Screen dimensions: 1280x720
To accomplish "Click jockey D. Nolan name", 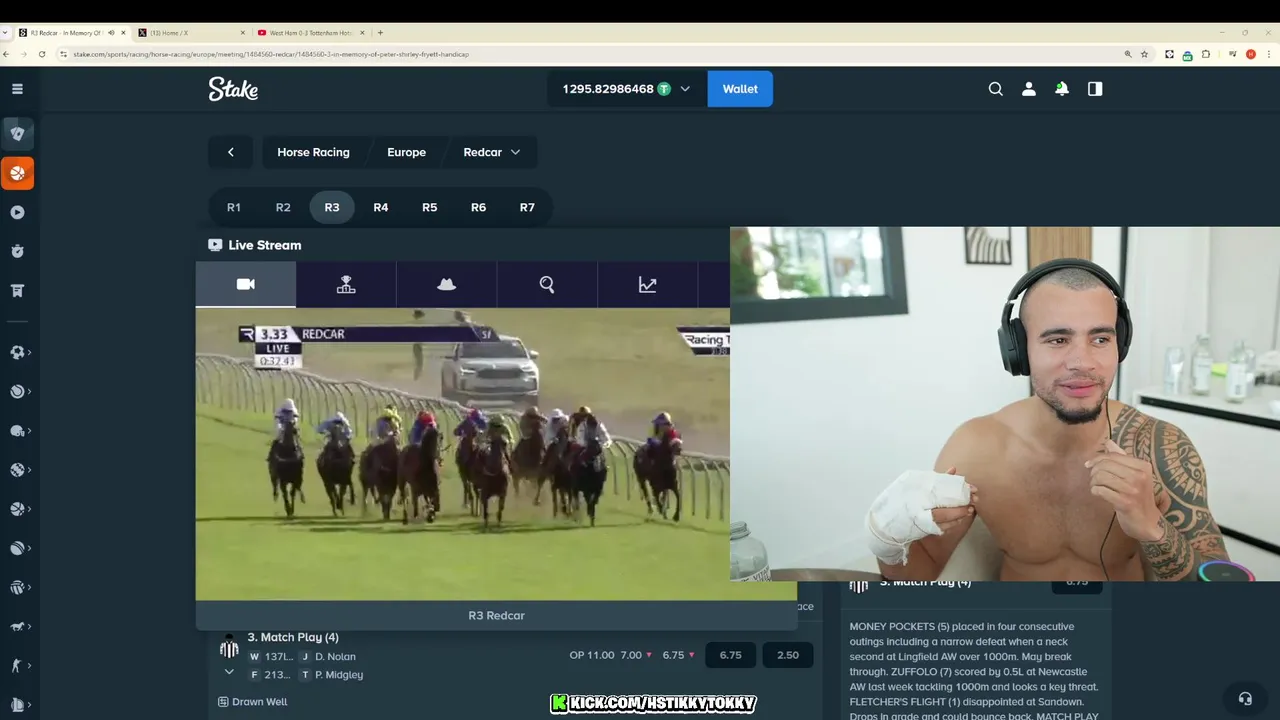I will 335,657.
